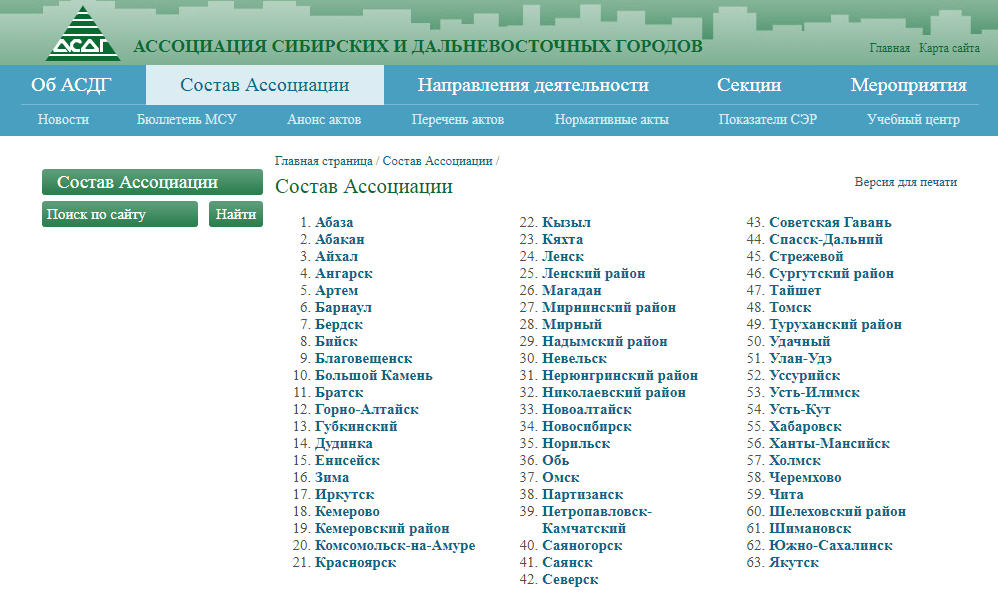
Task: Open the Советская Гавань link
Action: tap(831, 223)
